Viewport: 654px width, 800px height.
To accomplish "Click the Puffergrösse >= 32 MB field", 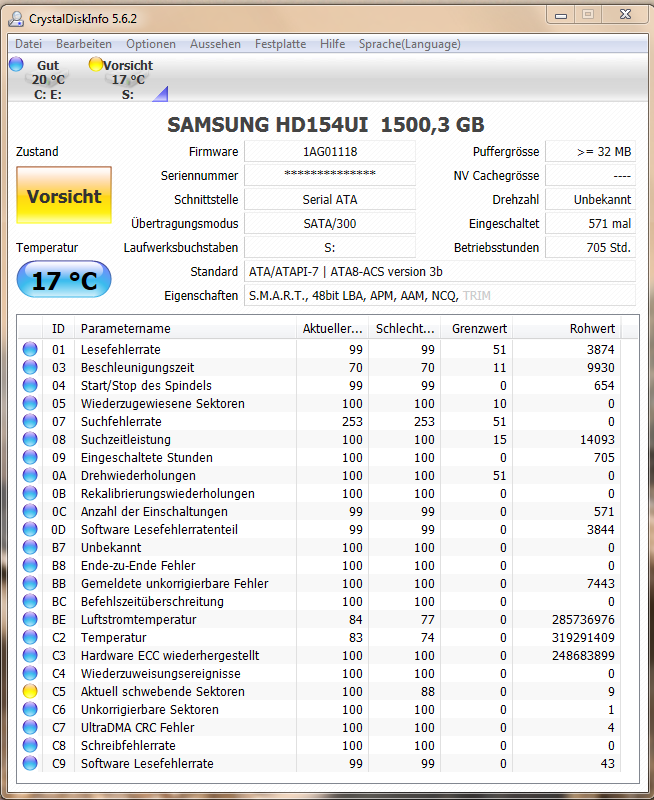I will [591, 152].
